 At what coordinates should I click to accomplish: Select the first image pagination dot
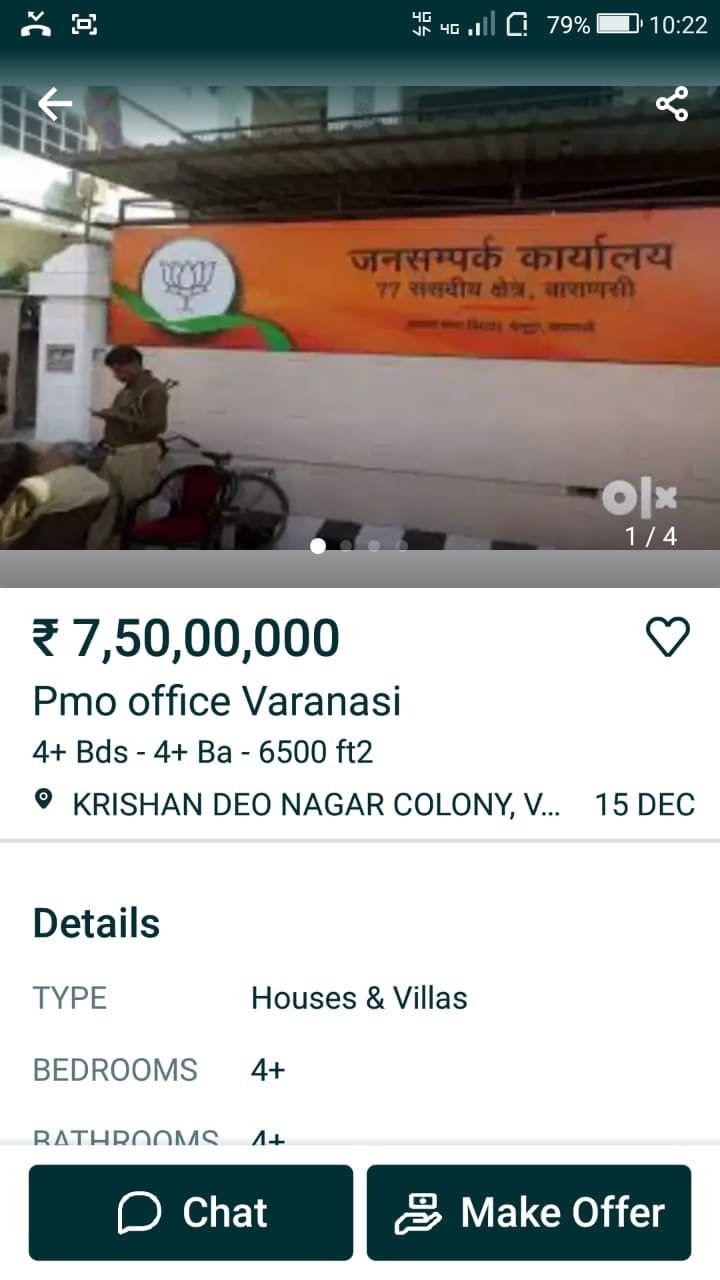pos(318,546)
